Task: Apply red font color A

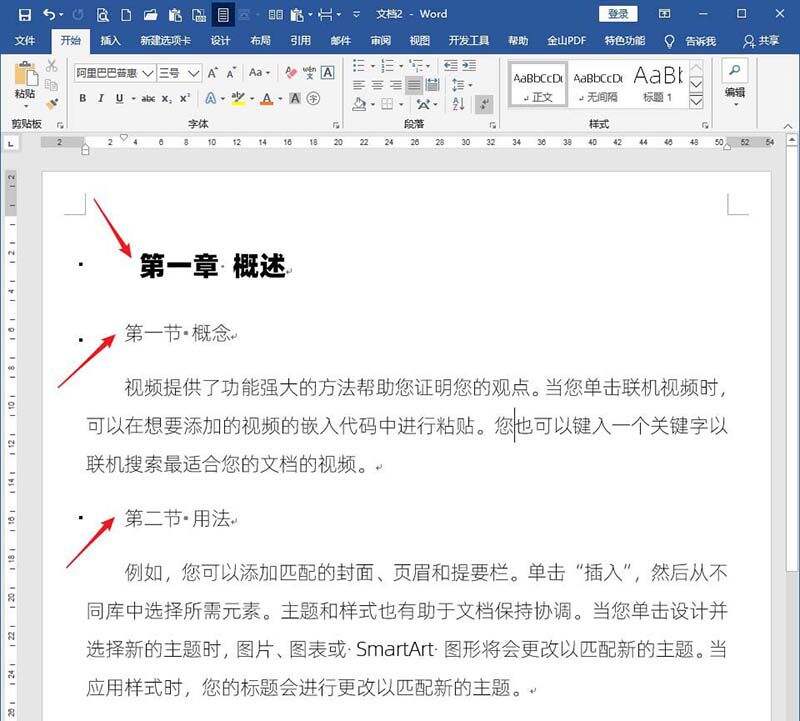Action: tap(267, 98)
